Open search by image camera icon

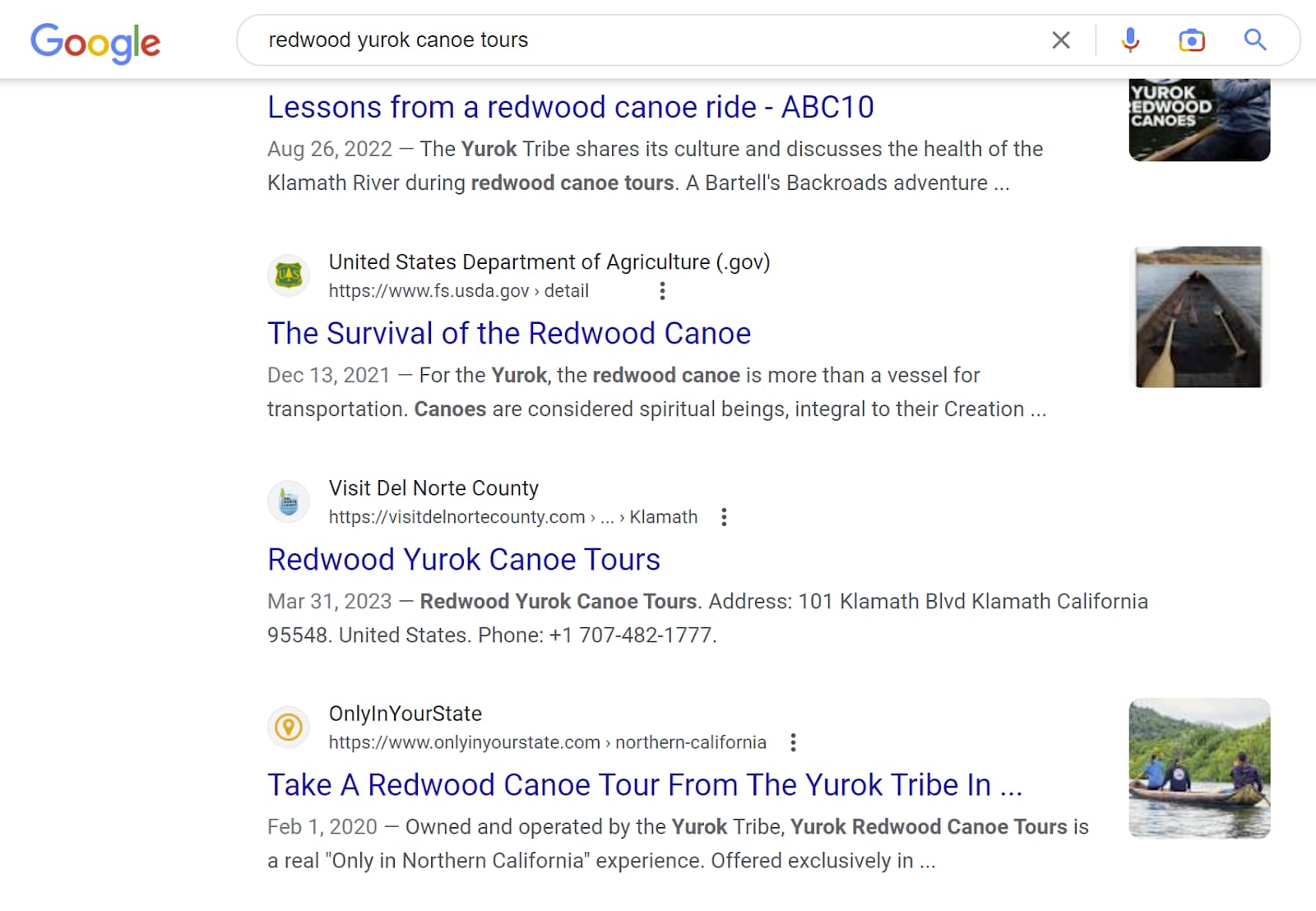coord(1191,40)
